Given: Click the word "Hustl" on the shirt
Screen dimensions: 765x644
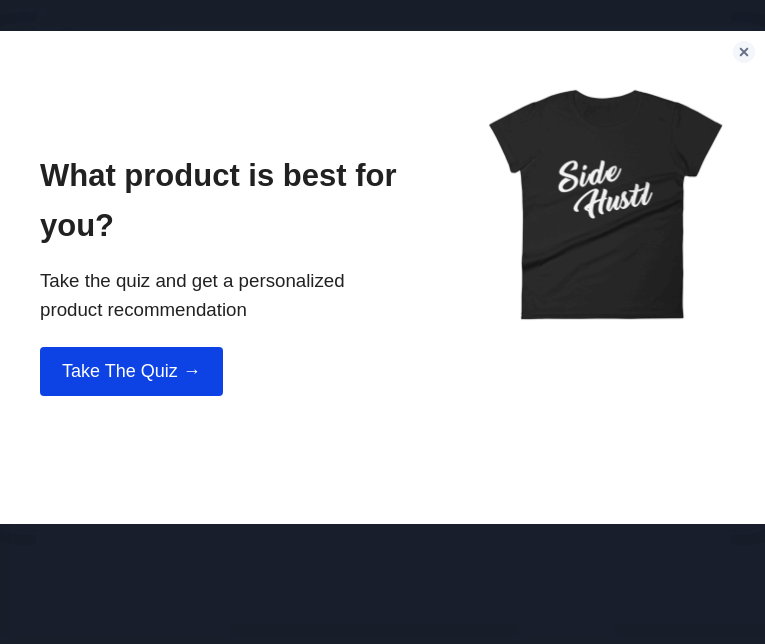Looking at the screenshot, I should coord(616,201).
